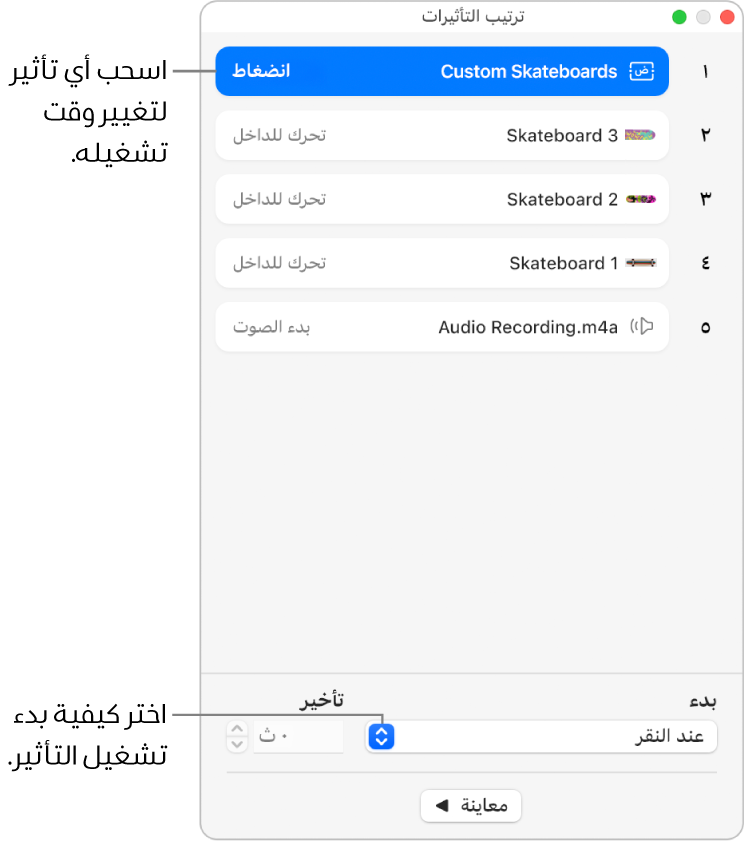Select the Skateboard 1 build effect row
Image resolution: width=745 pixels, height=841 pixels.
coord(442,263)
